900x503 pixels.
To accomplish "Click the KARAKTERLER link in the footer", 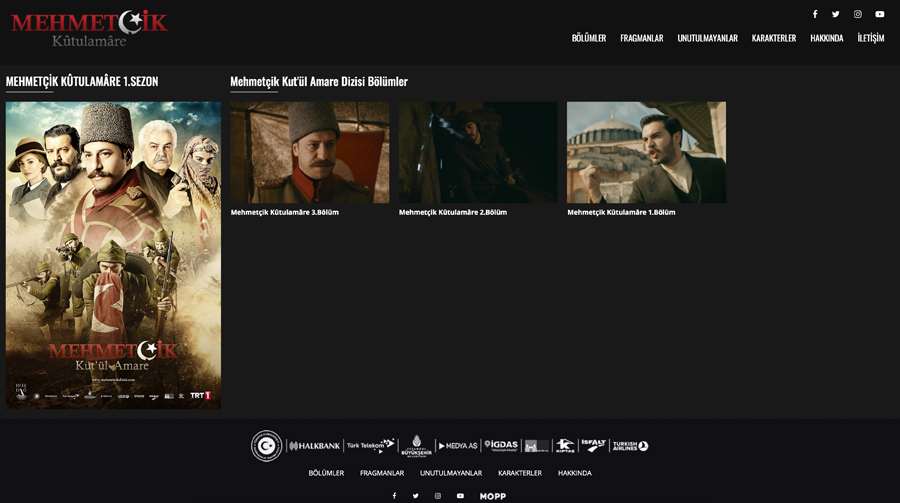I will (520, 473).
